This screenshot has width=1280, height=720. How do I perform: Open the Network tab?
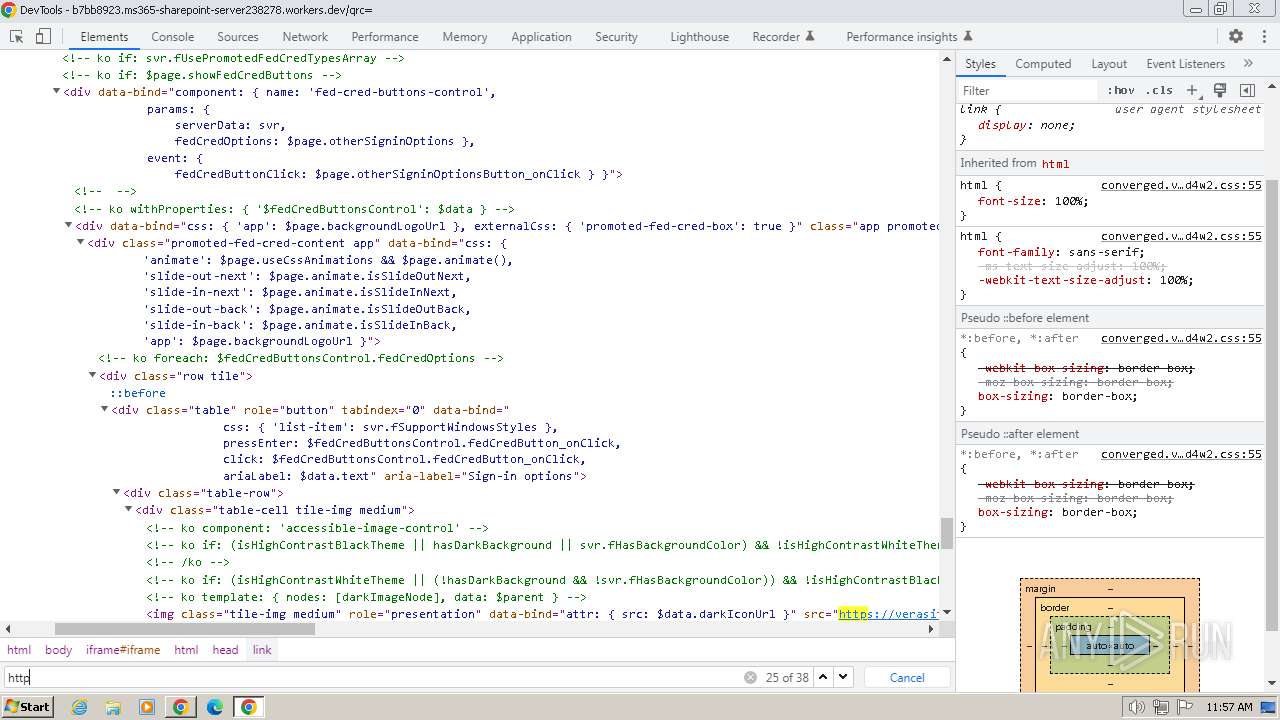pos(305,36)
